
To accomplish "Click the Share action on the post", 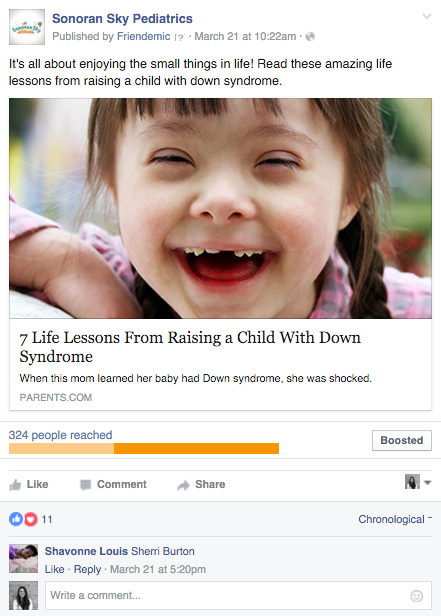I will 201,484.
